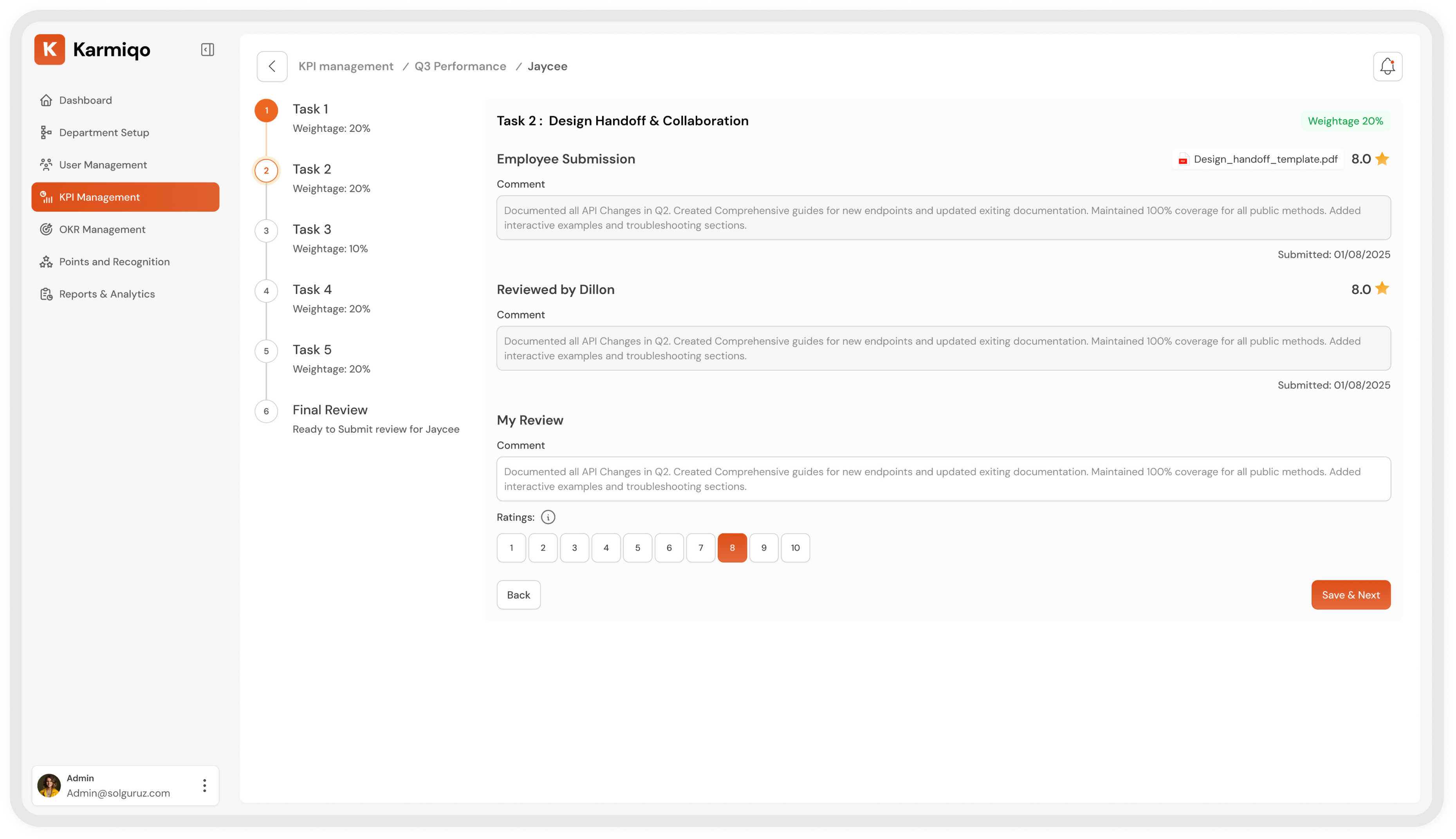Screen dimensions: 1456x839
Task: Open Admin account three-dot menu
Action: pyautogui.click(x=205, y=785)
